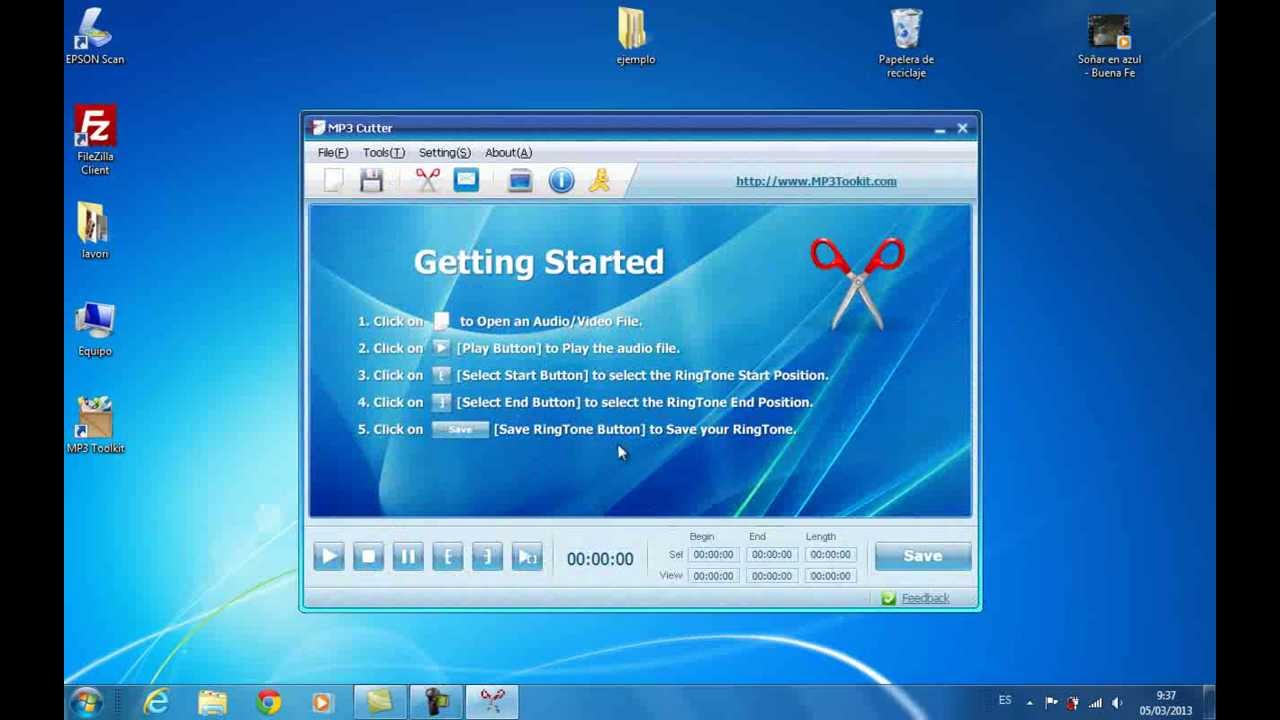Select the FileZilla Client desktop icon
Image resolution: width=1280 pixels, height=720 pixels.
[95, 140]
